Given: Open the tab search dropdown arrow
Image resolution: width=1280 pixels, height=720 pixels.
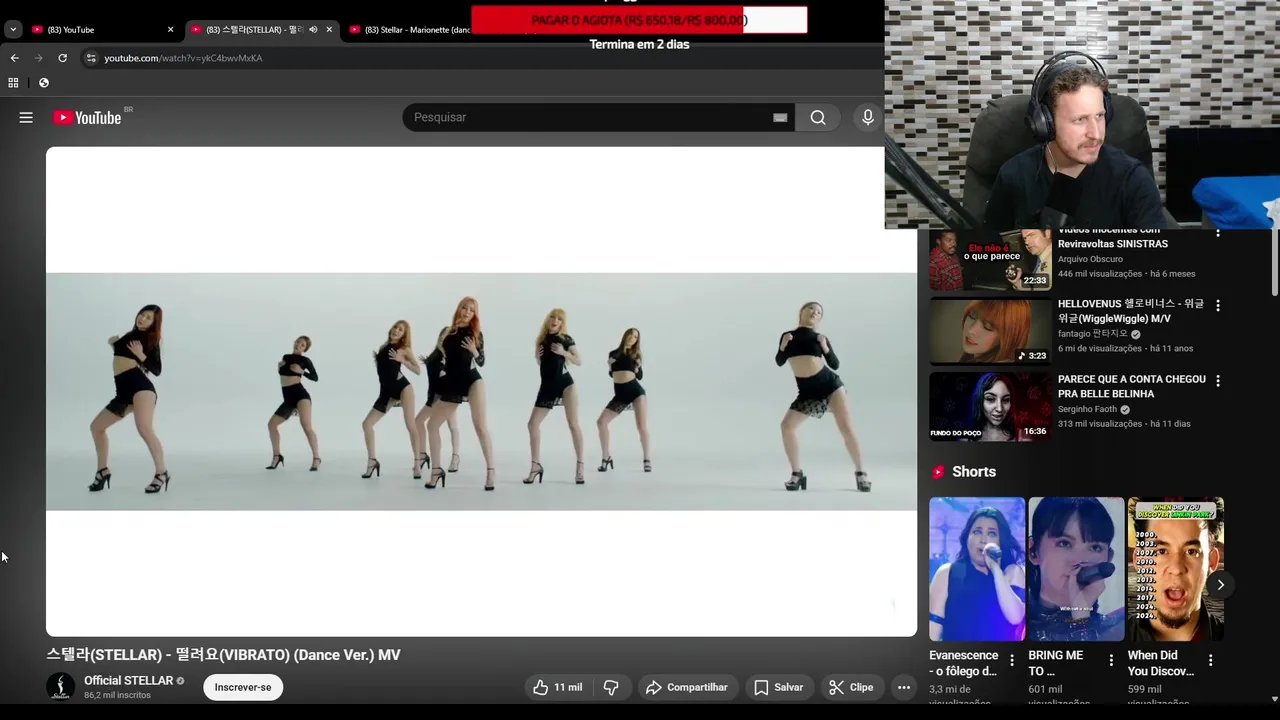Looking at the screenshot, I should click(13, 30).
